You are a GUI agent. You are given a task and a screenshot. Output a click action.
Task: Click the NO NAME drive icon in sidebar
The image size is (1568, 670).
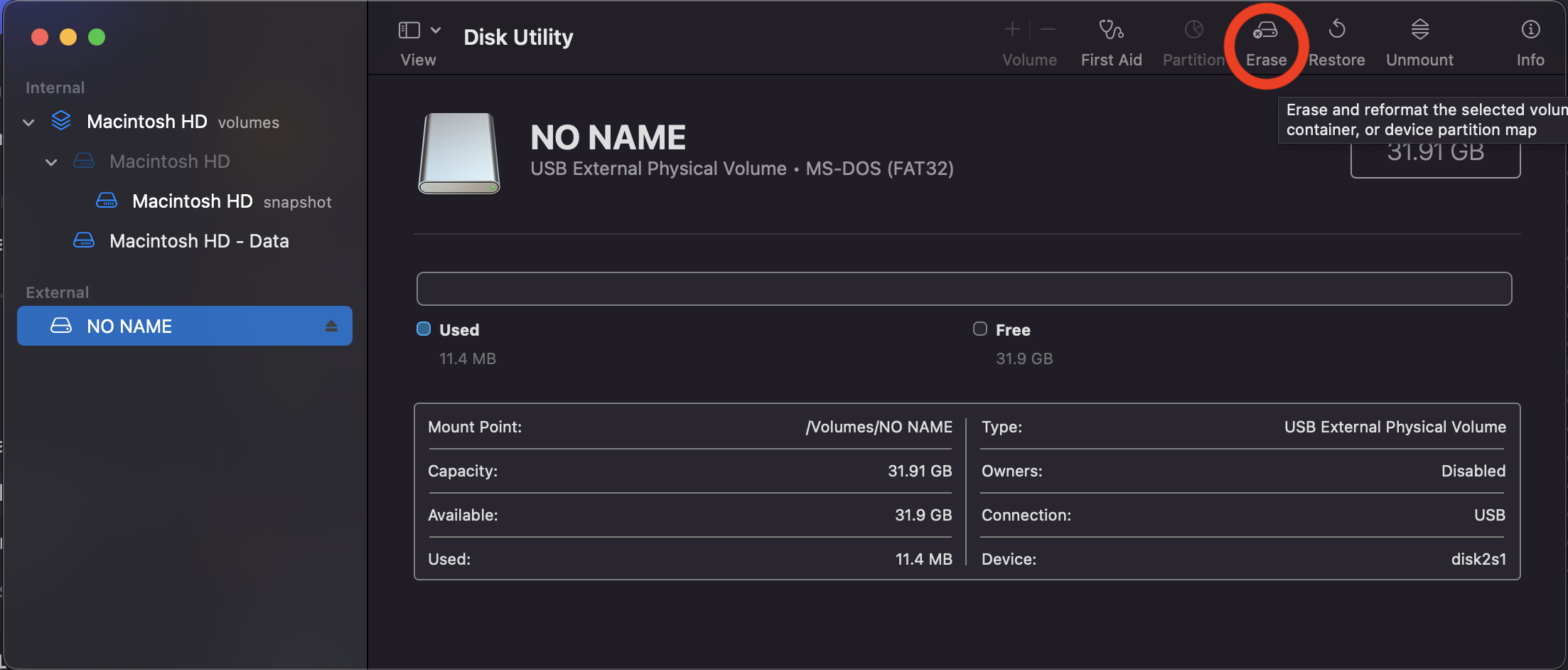click(x=61, y=326)
